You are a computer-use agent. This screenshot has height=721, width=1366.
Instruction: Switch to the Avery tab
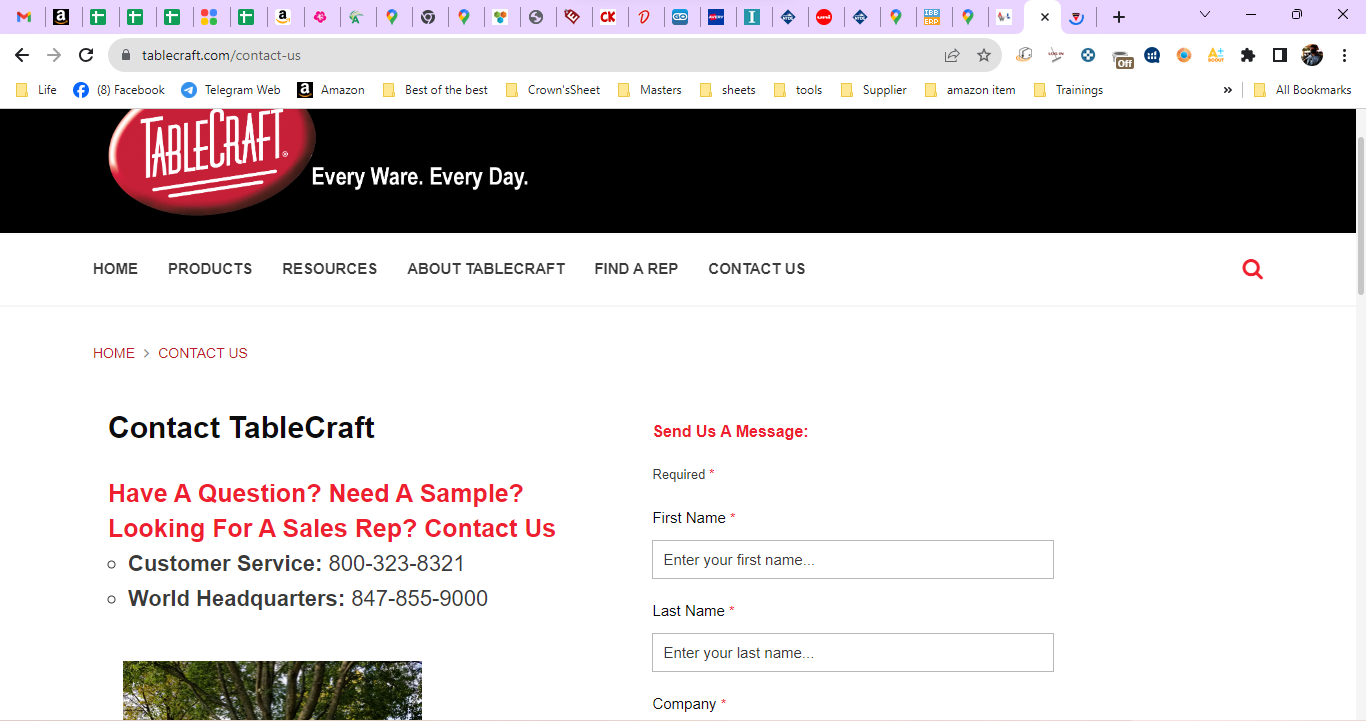pyautogui.click(x=716, y=17)
